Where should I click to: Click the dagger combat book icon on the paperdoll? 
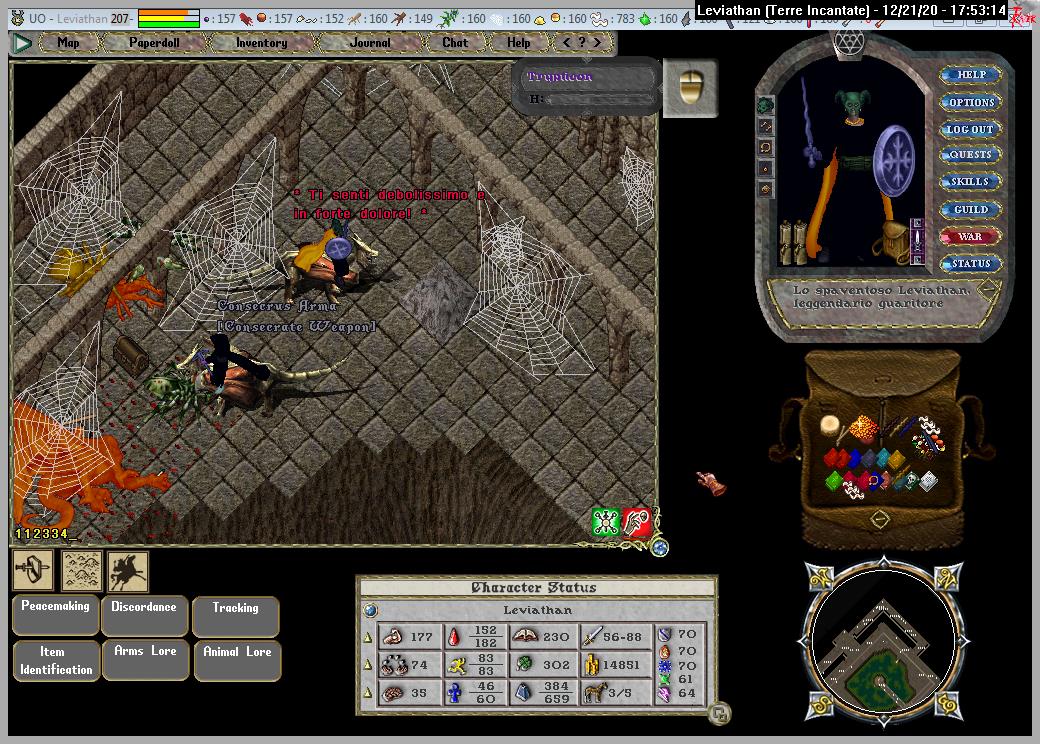(917, 241)
